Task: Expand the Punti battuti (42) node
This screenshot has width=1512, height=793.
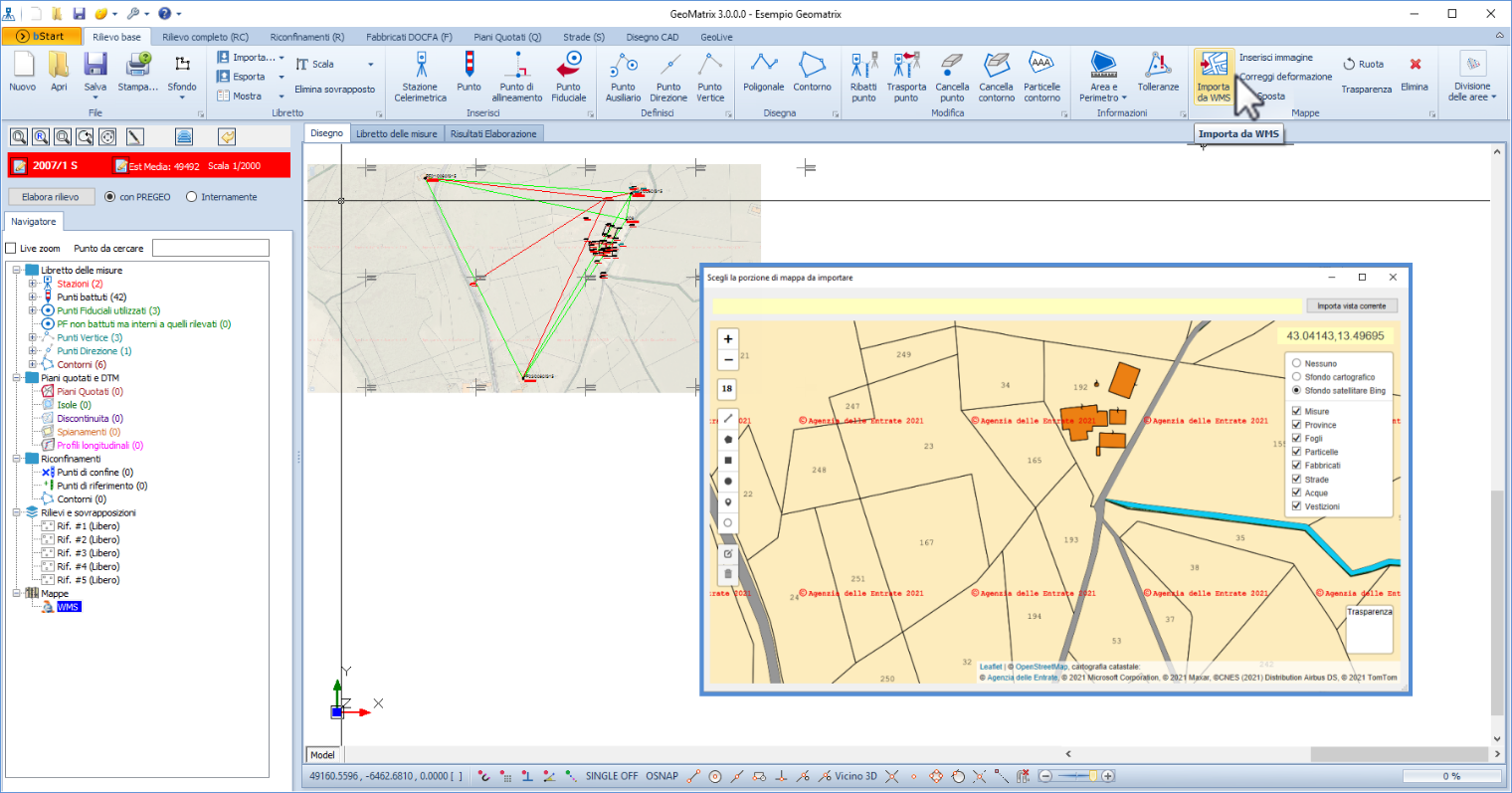Action: click(x=32, y=297)
